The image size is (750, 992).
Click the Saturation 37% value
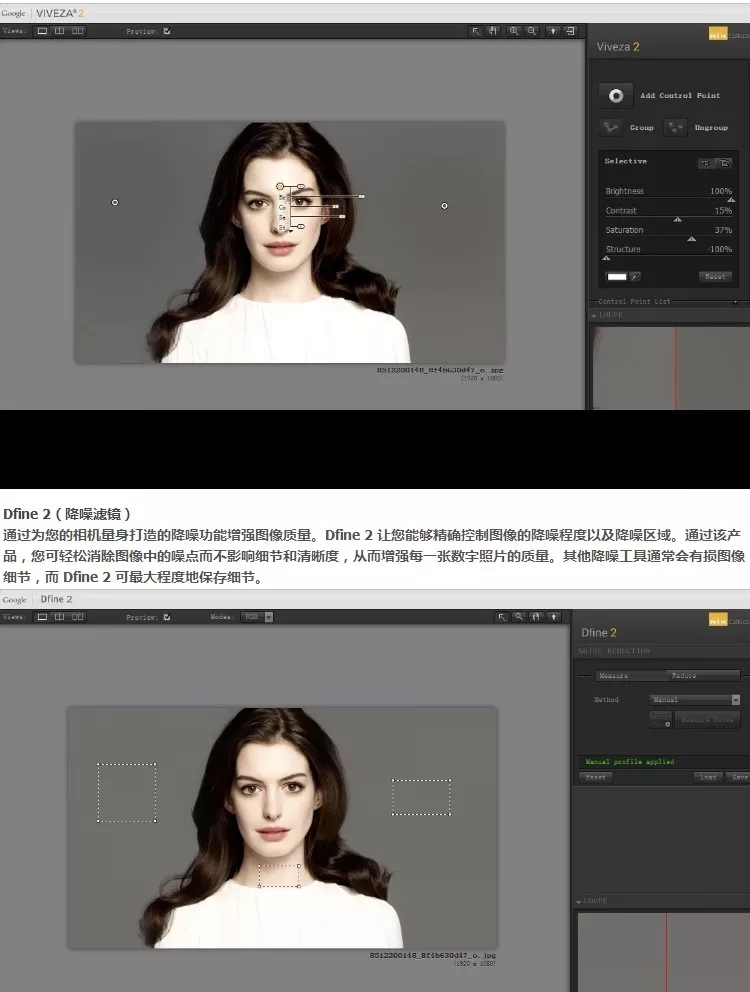point(723,230)
